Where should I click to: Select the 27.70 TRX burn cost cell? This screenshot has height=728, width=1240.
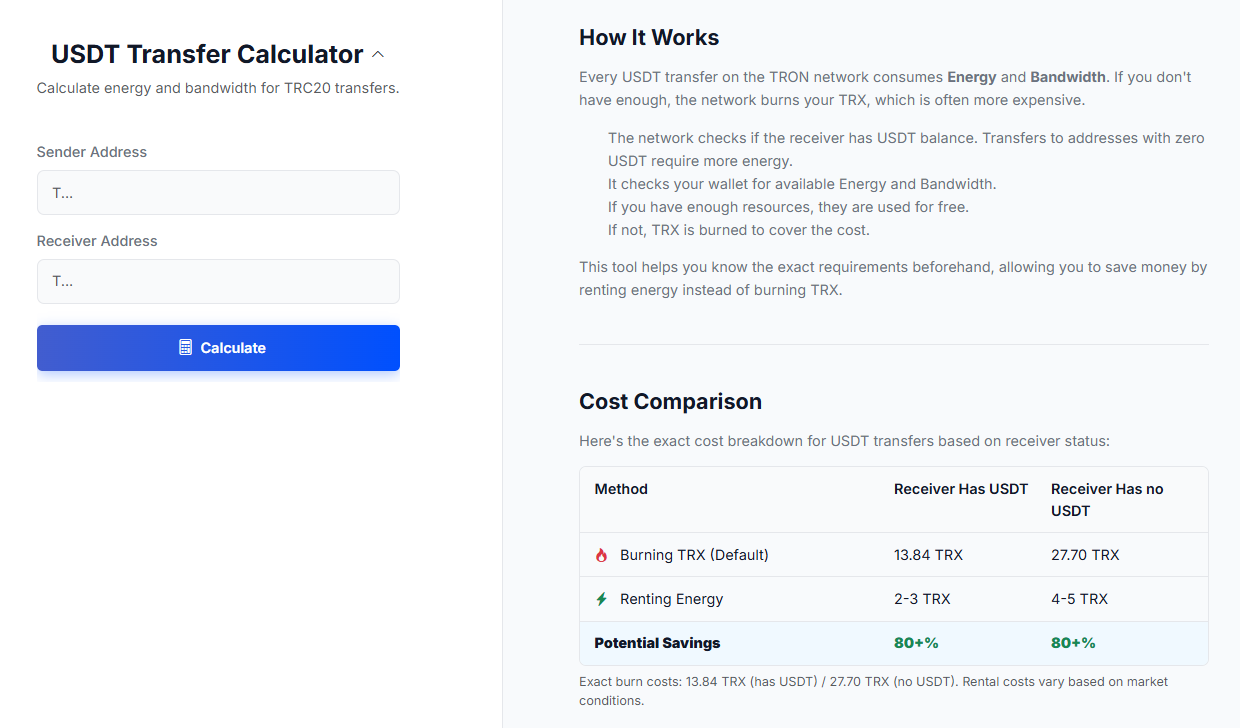[1085, 555]
